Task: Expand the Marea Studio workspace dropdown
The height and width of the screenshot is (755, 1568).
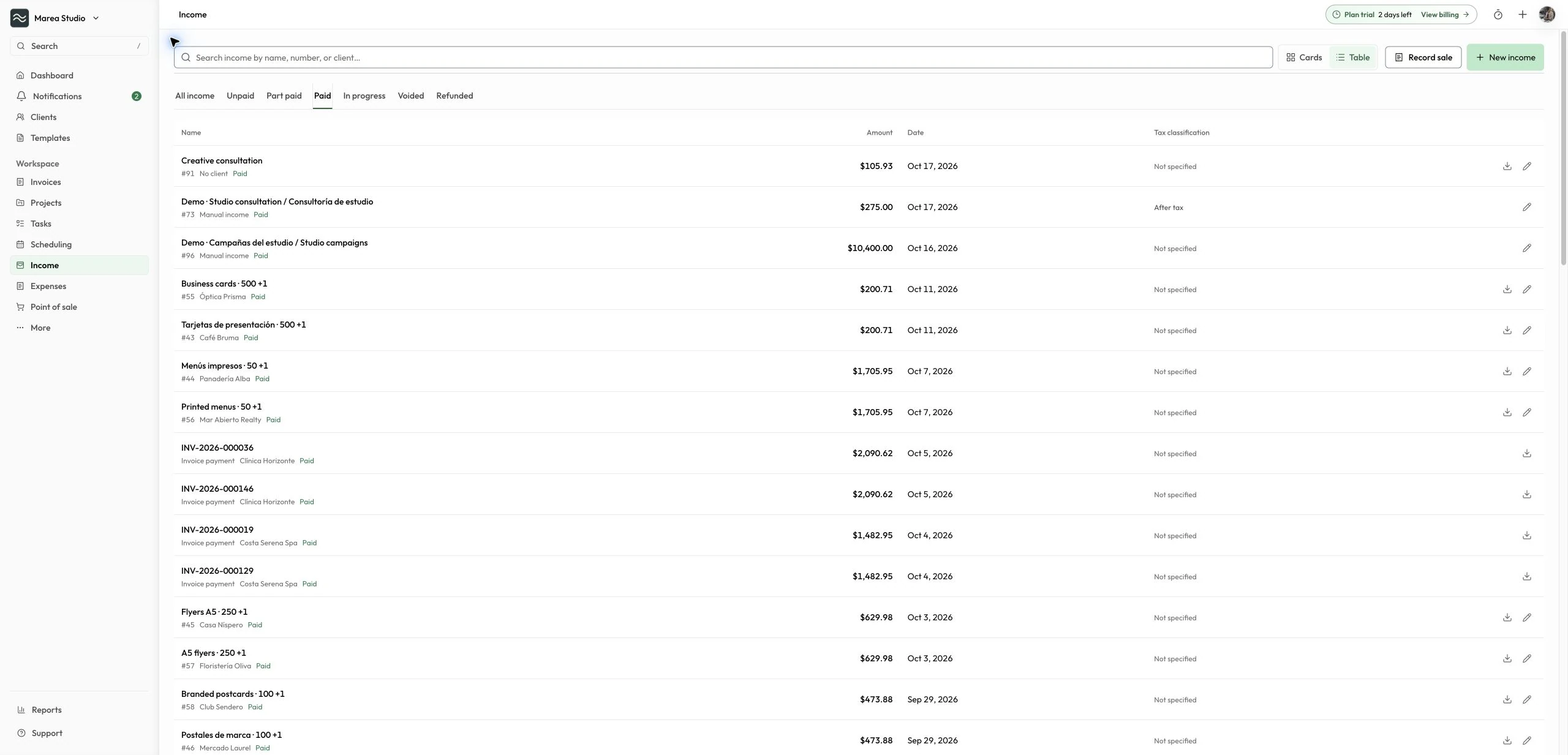Action: [55, 18]
